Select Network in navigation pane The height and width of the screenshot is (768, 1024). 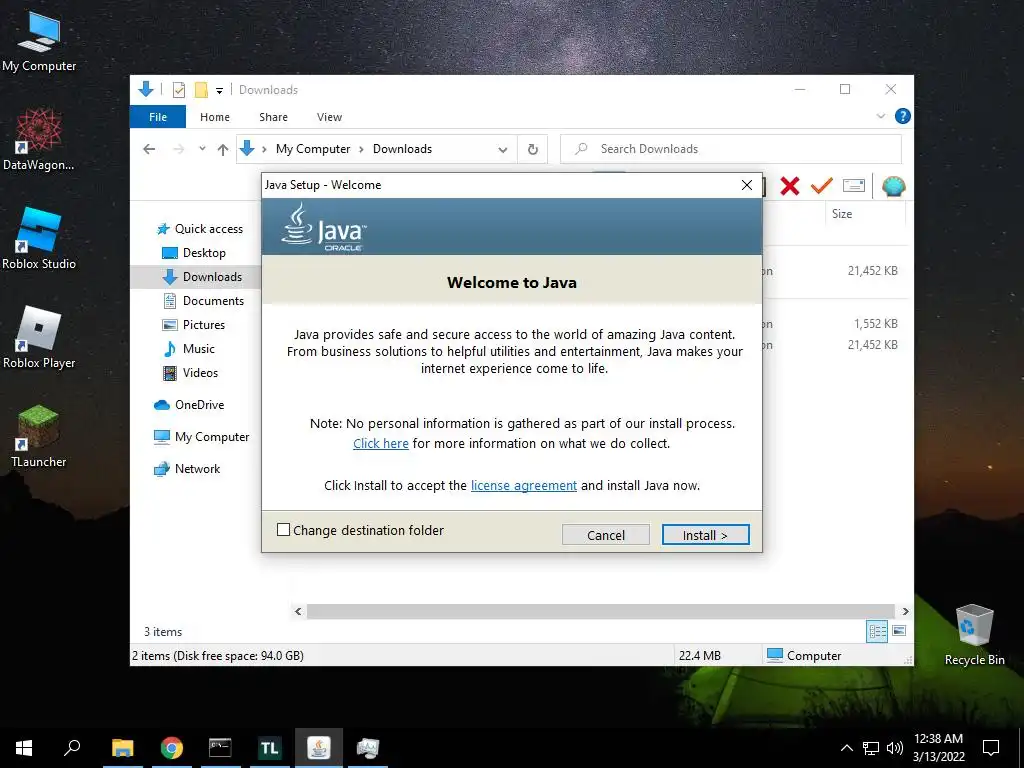(187, 469)
